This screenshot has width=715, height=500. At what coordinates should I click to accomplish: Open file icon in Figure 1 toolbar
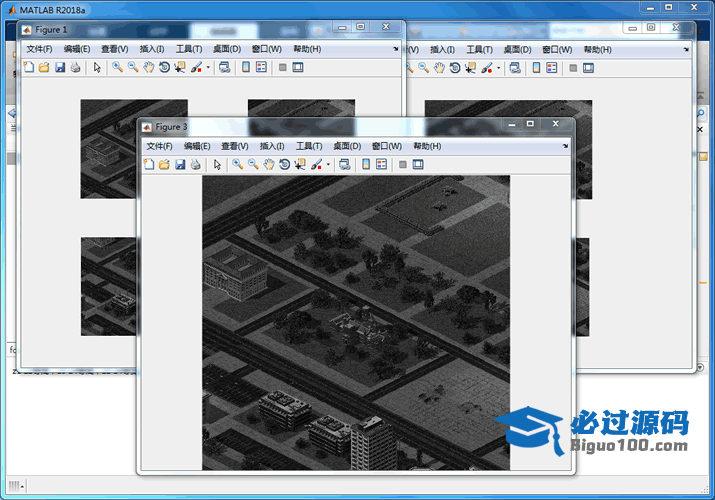click(x=44, y=67)
